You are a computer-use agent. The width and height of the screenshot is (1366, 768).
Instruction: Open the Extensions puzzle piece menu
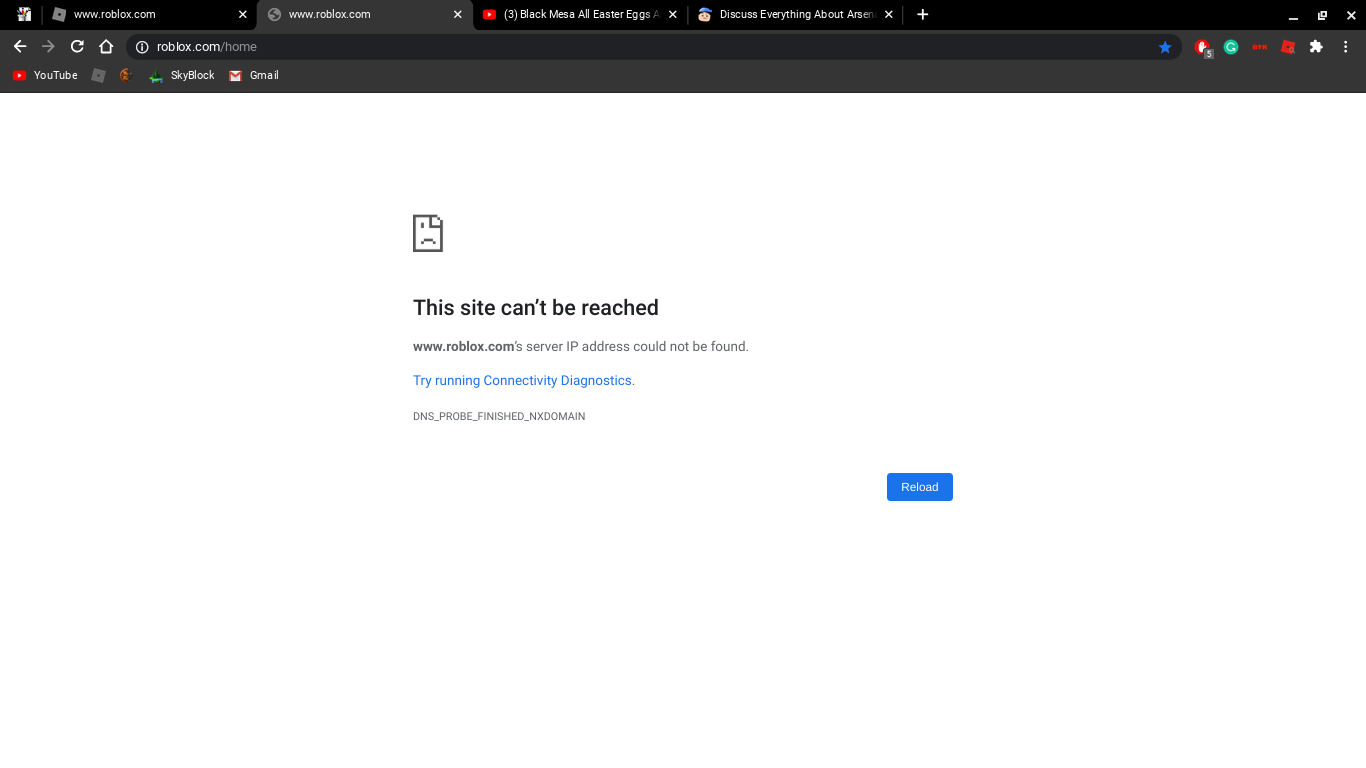click(x=1316, y=47)
